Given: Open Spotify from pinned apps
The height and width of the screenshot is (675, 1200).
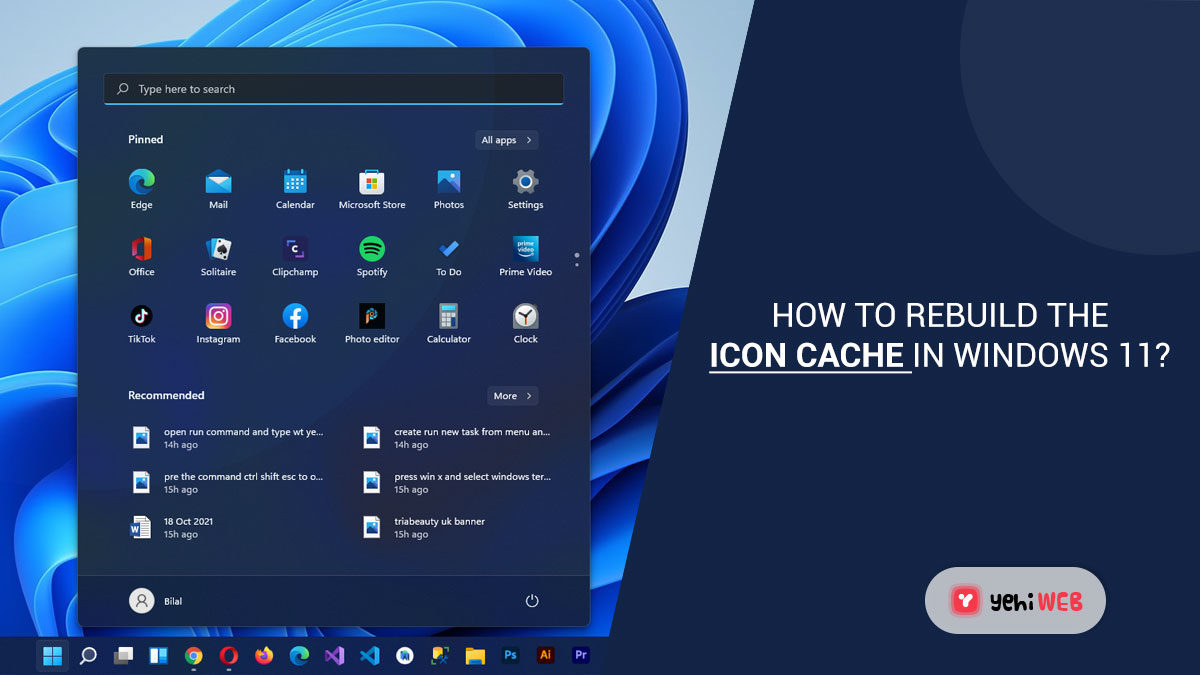Looking at the screenshot, I should 372,250.
